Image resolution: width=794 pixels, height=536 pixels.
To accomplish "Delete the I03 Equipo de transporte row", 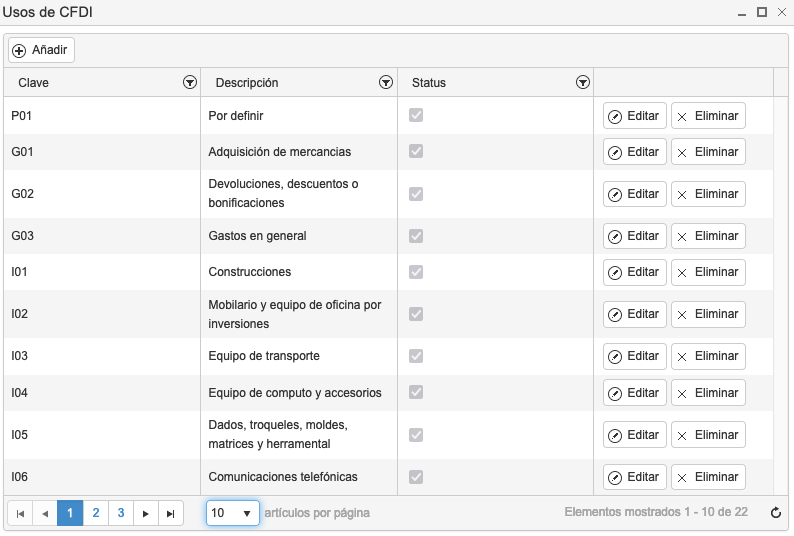I will click(x=708, y=356).
